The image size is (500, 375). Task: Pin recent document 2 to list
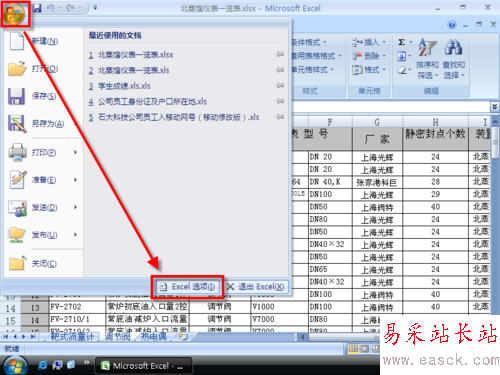(x=280, y=69)
